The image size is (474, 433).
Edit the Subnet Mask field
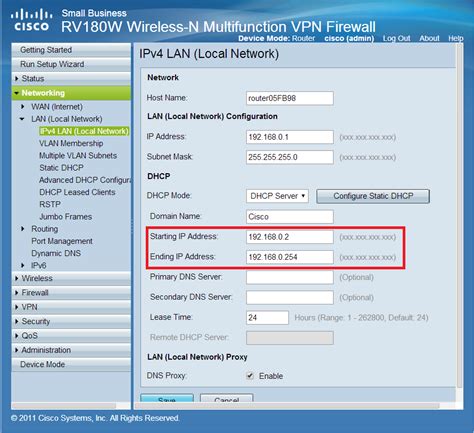(x=290, y=157)
